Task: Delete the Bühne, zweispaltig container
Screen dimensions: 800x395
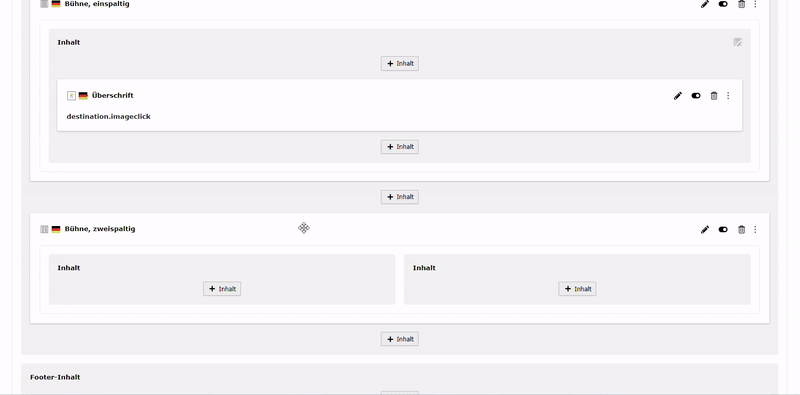Action: coord(741,230)
